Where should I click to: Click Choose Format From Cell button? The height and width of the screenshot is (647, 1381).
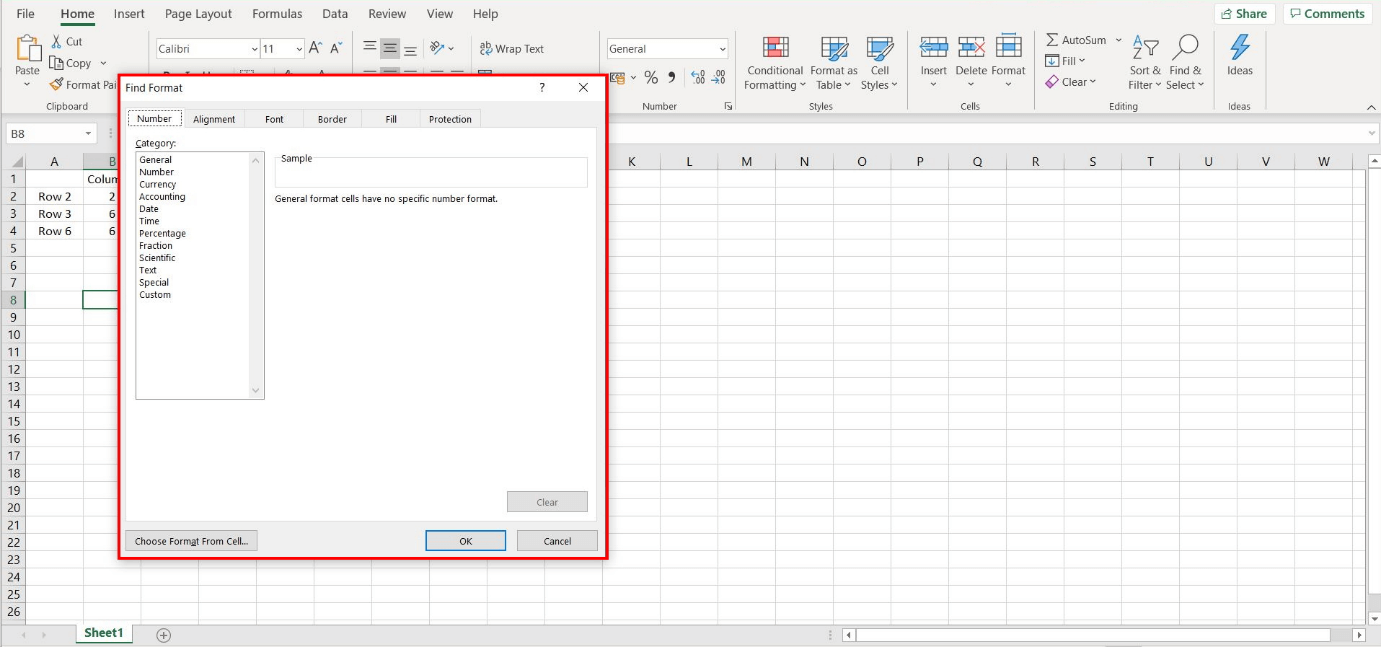coord(191,541)
